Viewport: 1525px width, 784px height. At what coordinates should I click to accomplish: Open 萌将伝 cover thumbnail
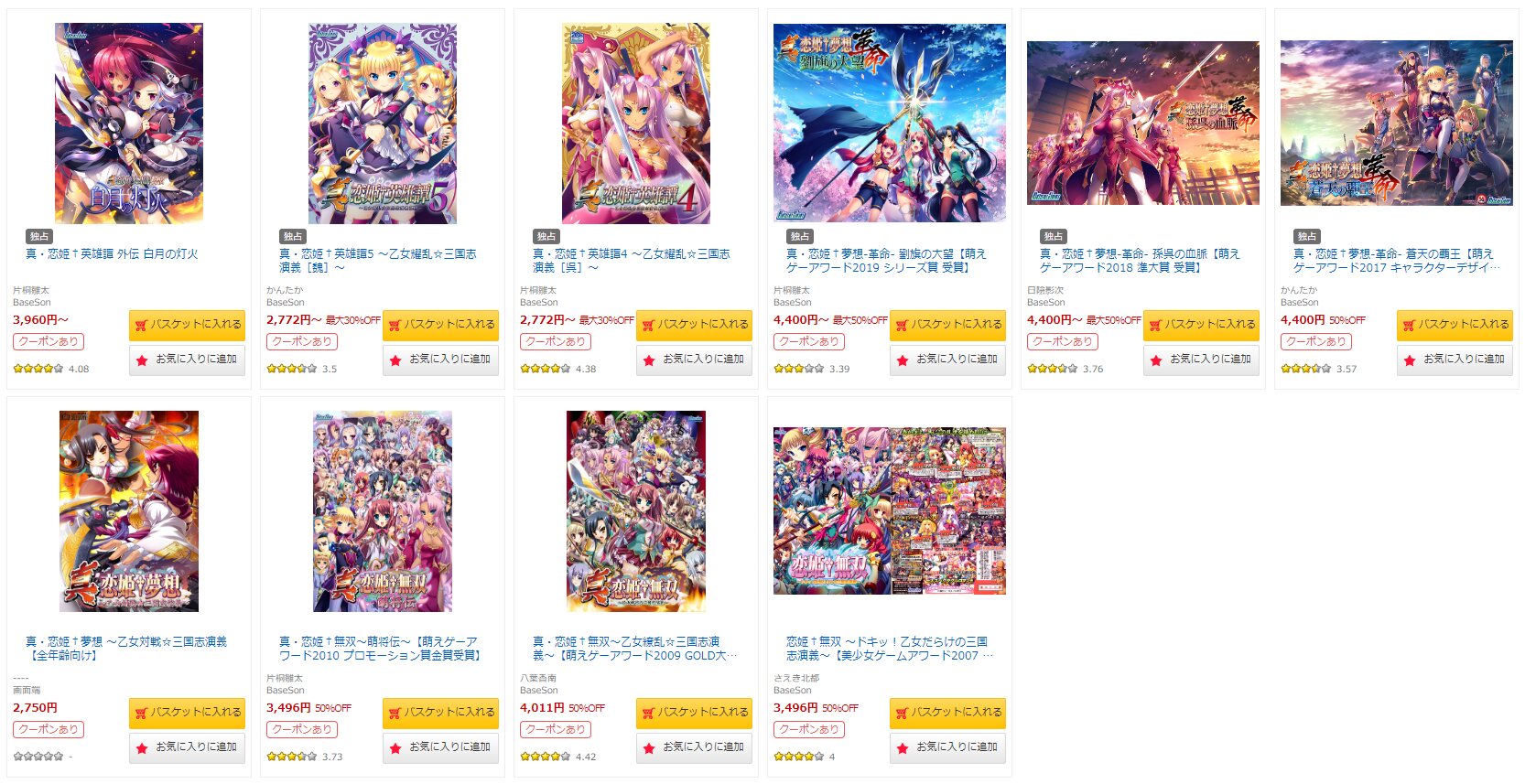click(383, 511)
